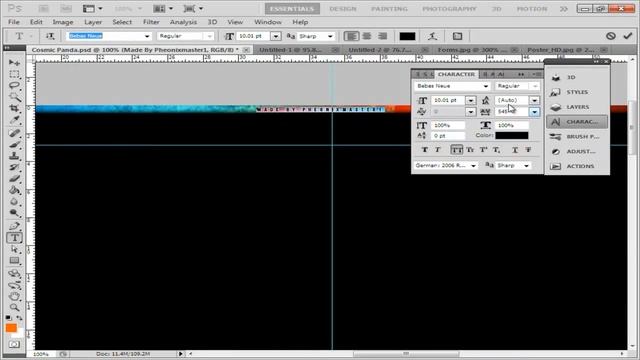Open the Window menu

tap(268, 22)
